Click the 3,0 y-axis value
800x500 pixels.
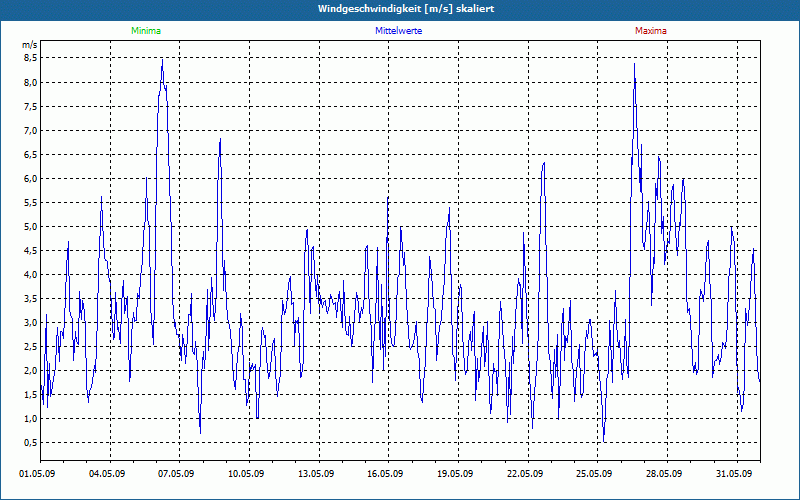[30, 322]
